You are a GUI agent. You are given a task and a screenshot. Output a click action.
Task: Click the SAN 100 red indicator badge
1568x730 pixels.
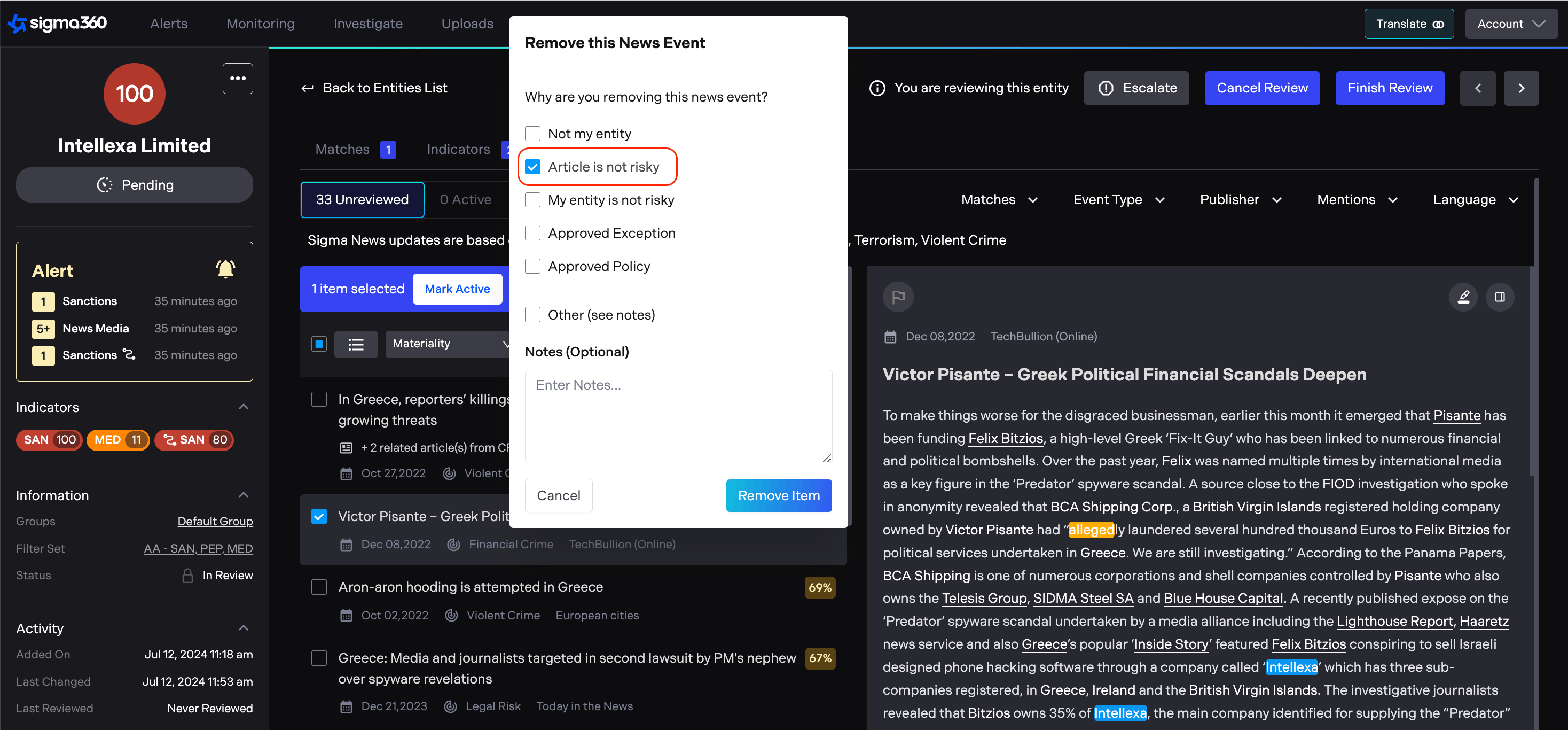[49, 440]
